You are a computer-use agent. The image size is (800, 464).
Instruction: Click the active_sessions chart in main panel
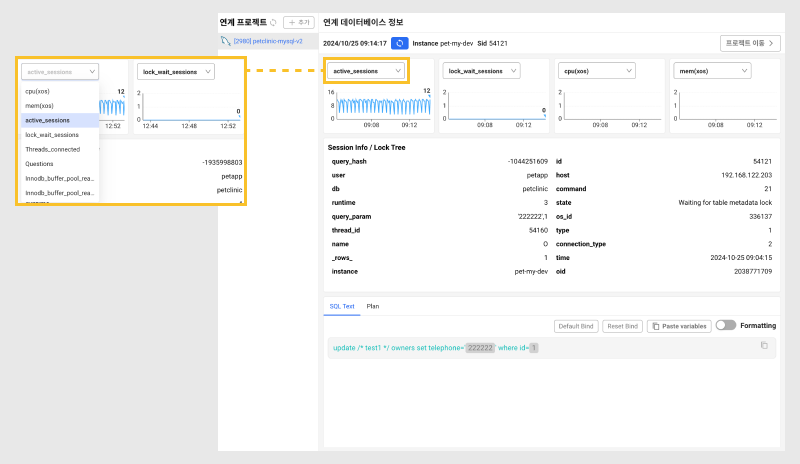point(381,106)
